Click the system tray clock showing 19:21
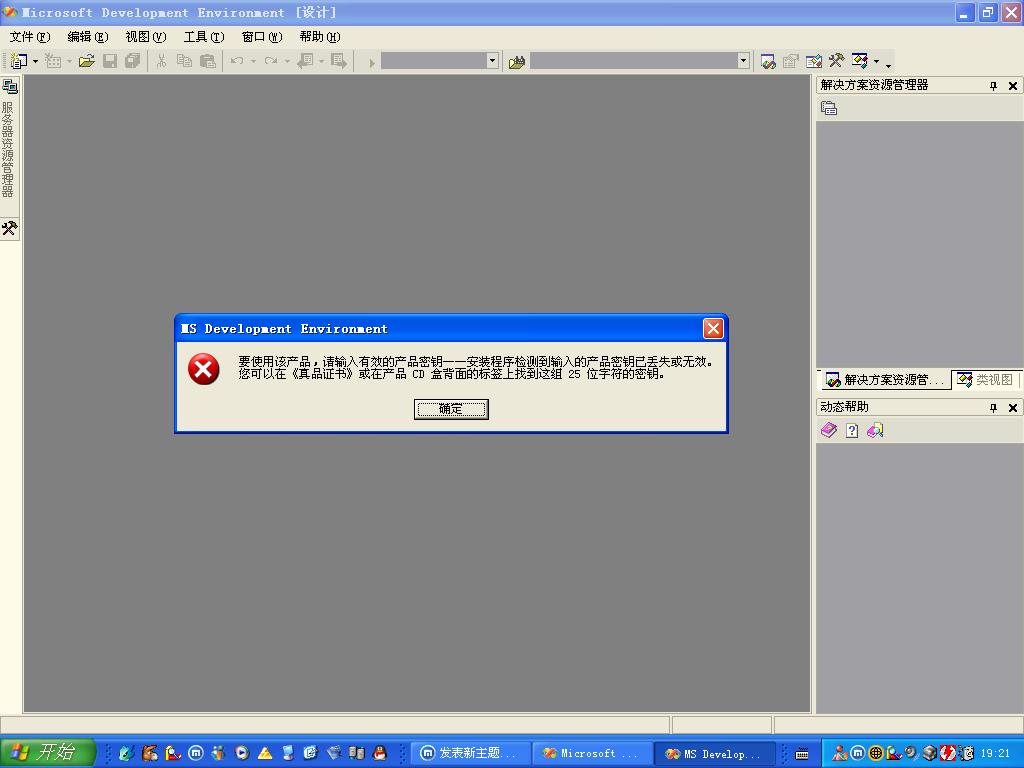The height and width of the screenshot is (768, 1024). (x=995, y=753)
